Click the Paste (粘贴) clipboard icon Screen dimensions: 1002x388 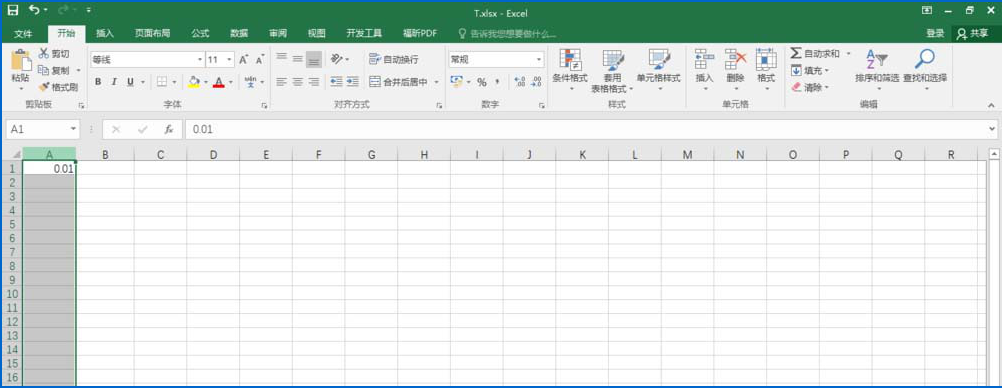coord(20,60)
